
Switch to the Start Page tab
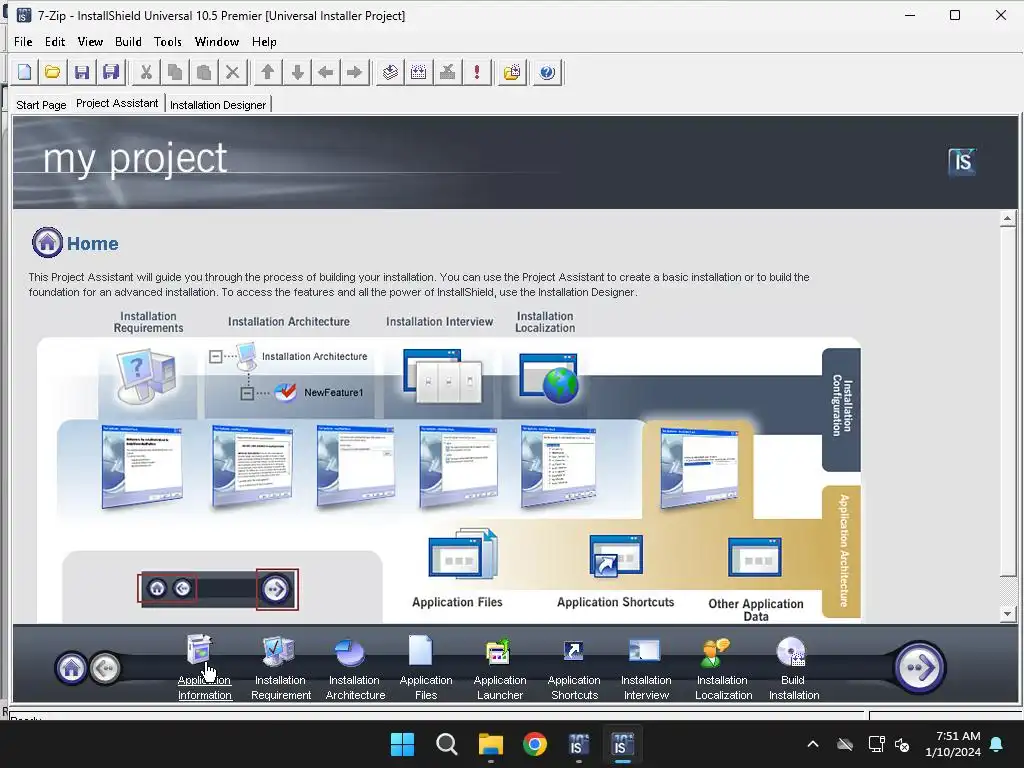(x=41, y=104)
